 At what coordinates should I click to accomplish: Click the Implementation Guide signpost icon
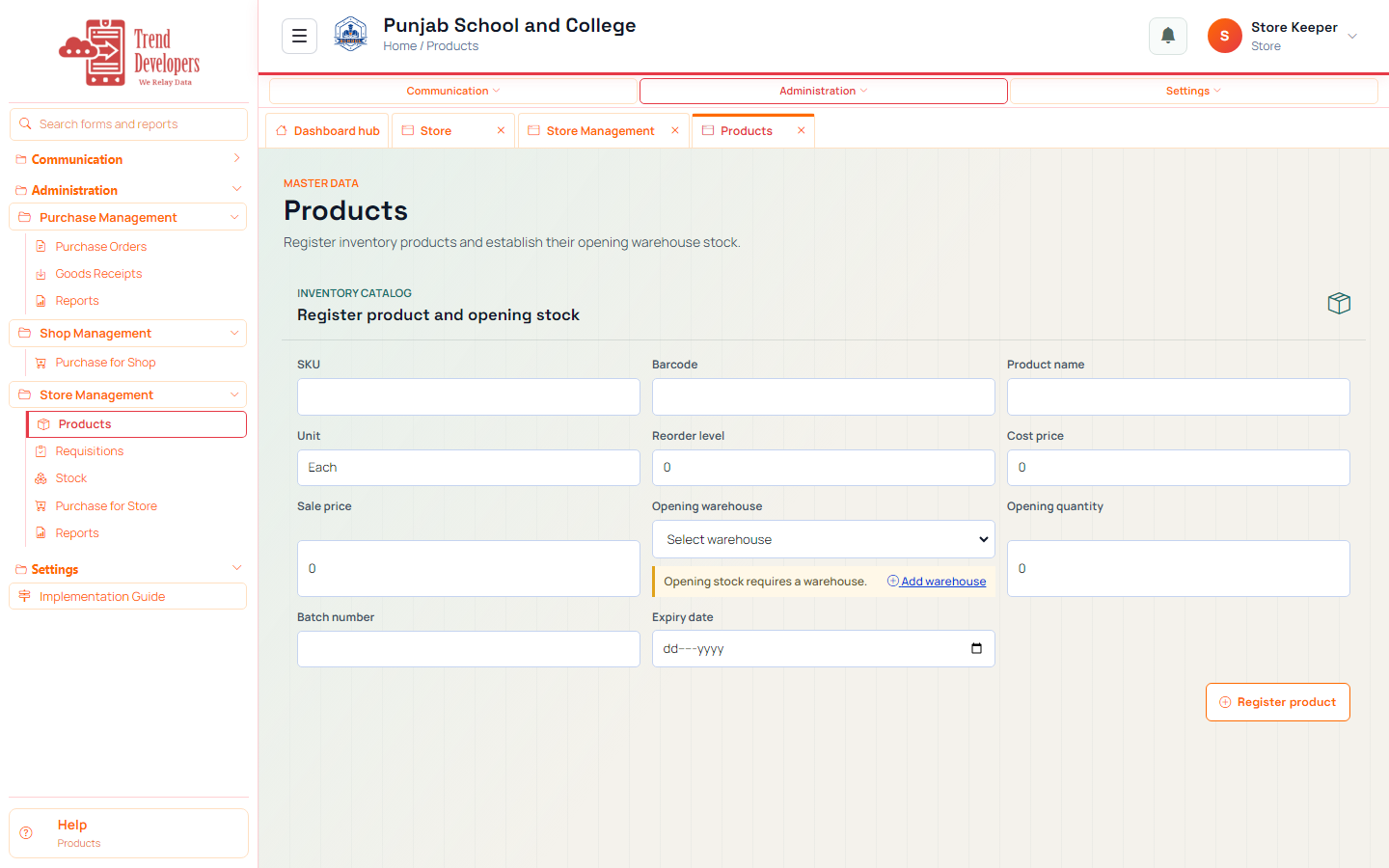click(x=25, y=596)
